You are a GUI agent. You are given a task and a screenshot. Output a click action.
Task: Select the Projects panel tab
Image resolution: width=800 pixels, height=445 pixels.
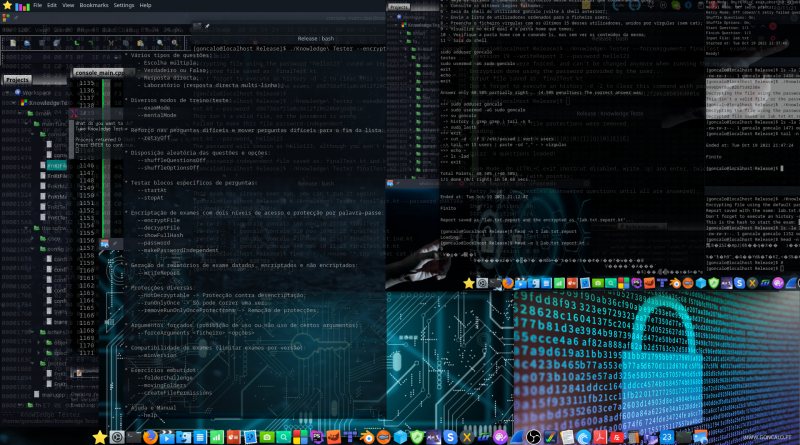pos(17,79)
